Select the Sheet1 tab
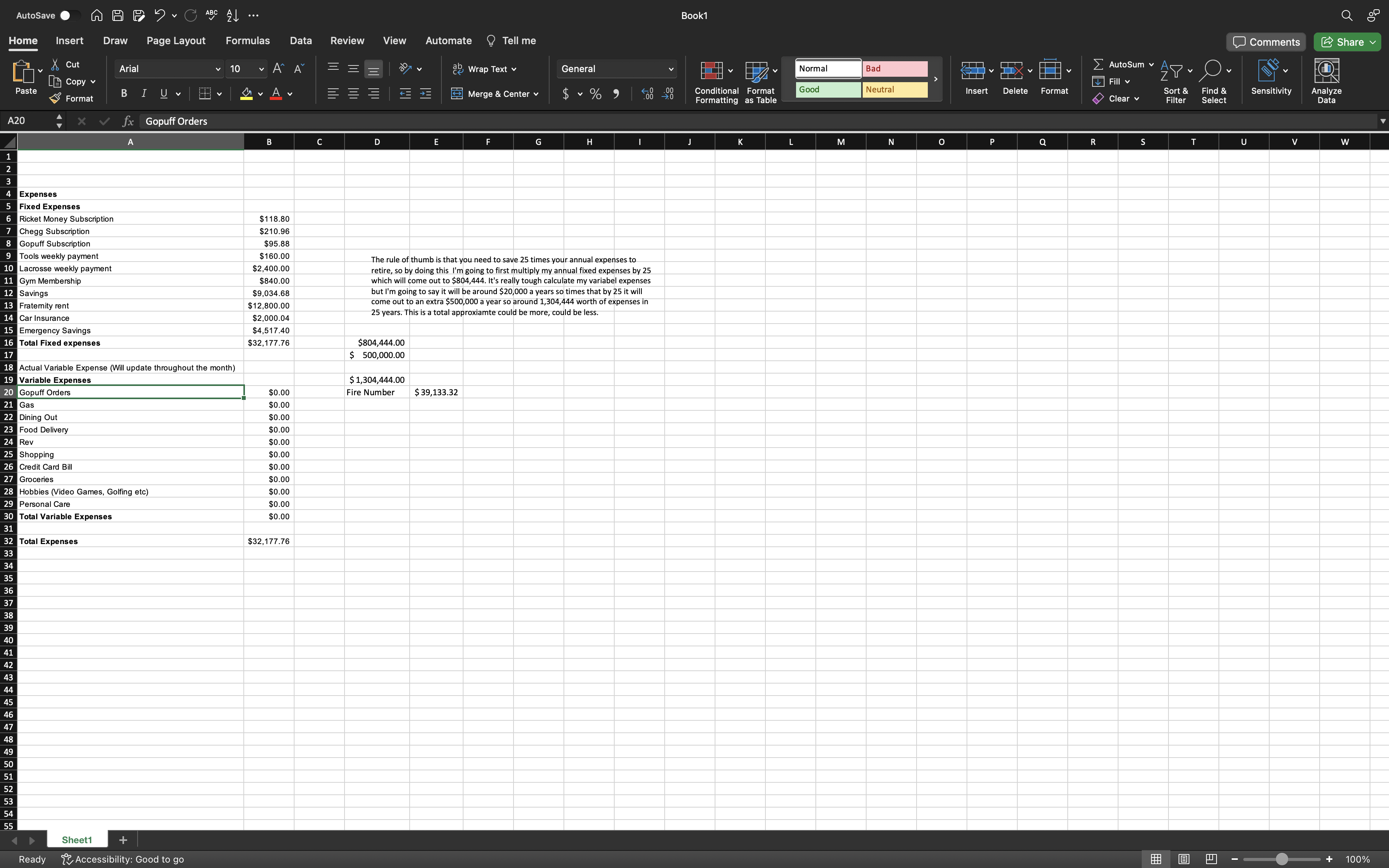 tap(77, 840)
